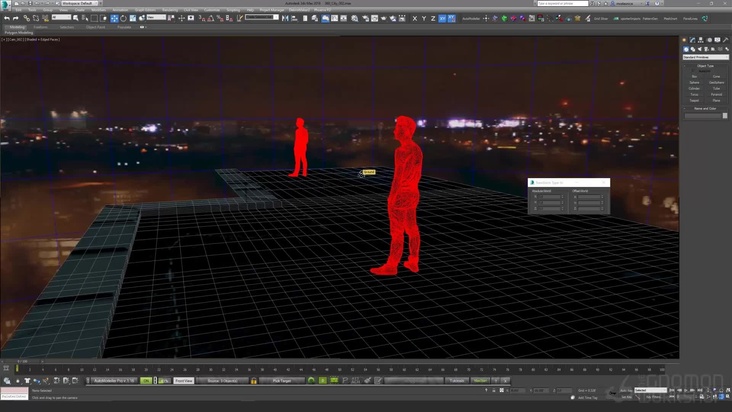732x412 pixels.
Task: Close the Transform Type-In dialog
Action: click(604, 182)
